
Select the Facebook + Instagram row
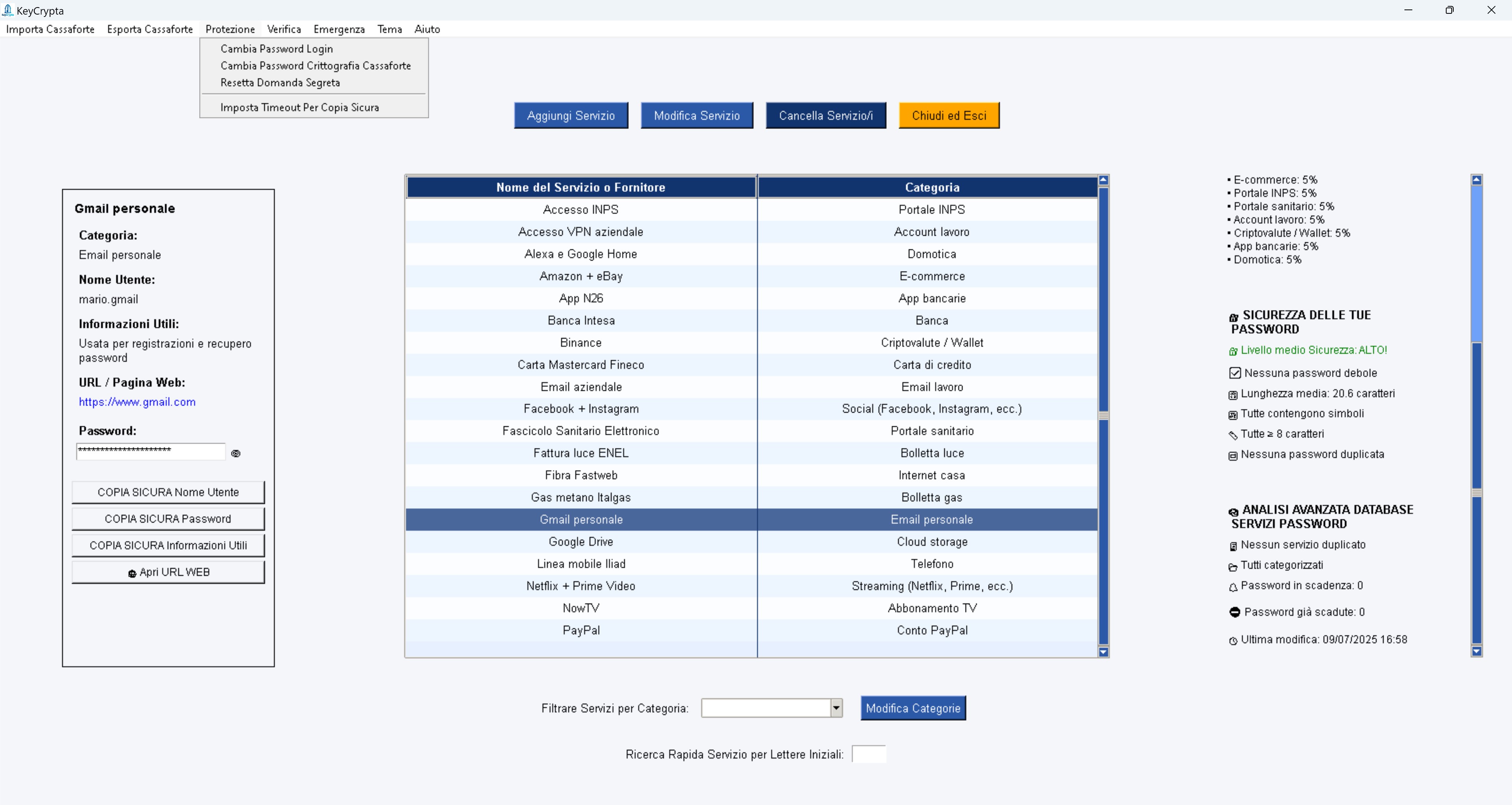[751, 409]
